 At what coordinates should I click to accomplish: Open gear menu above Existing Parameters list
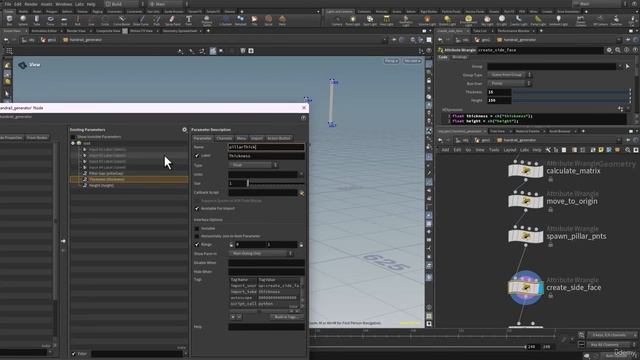point(184,130)
